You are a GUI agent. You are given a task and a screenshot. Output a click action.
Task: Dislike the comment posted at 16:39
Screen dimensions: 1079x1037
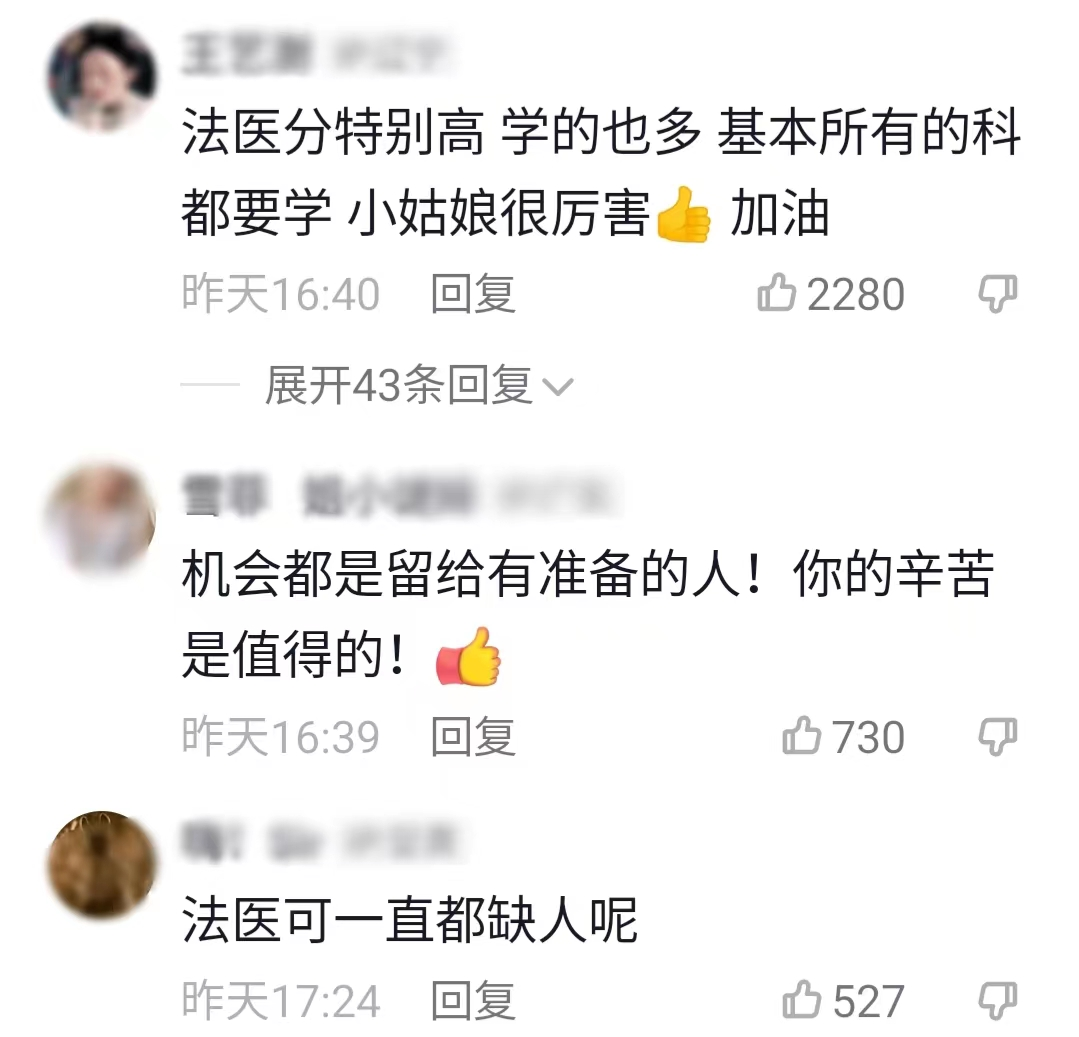pyautogui.click(x=998, y=738)
